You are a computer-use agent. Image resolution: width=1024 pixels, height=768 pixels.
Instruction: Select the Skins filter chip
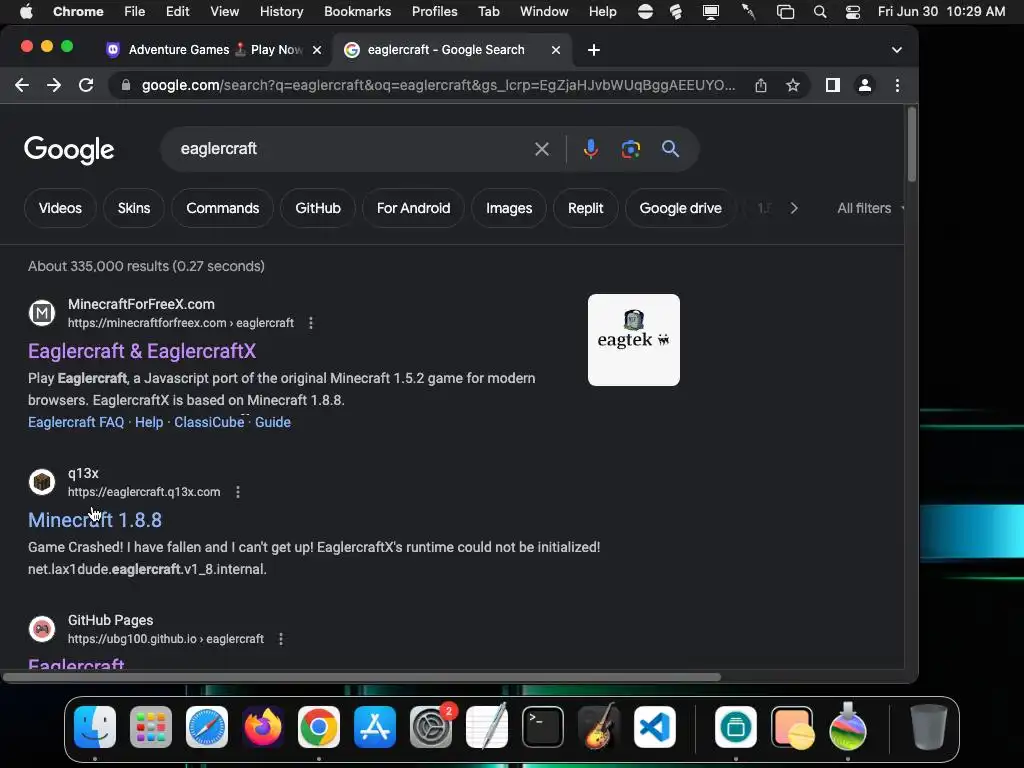coord(134,208)
